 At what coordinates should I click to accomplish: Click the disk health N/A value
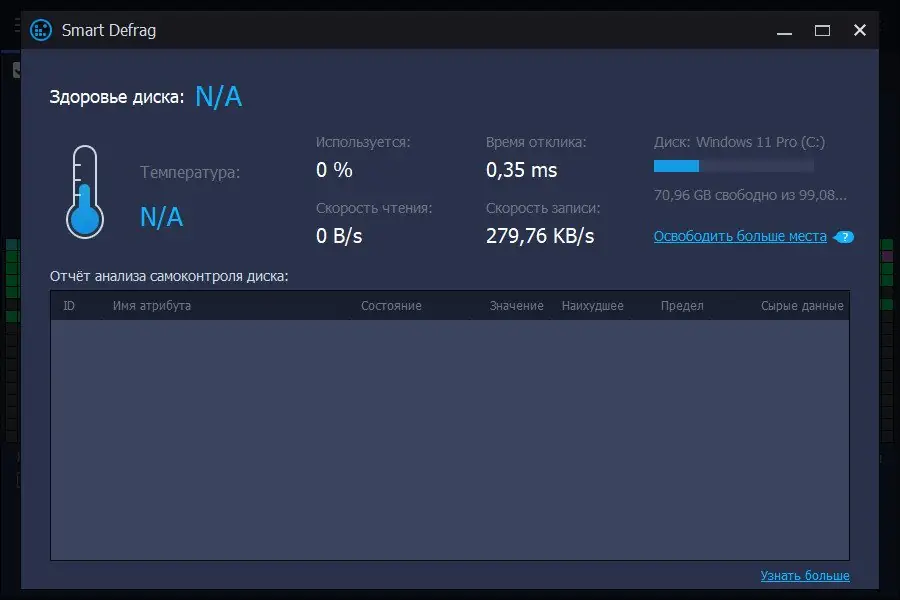[219, 96]
